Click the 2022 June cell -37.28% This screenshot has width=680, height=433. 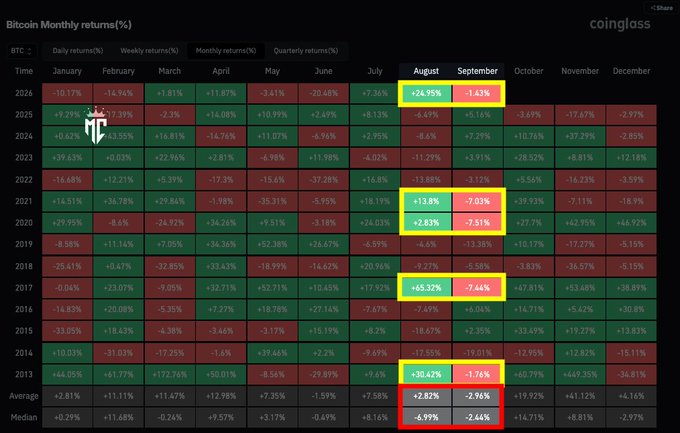coord(324,180)
